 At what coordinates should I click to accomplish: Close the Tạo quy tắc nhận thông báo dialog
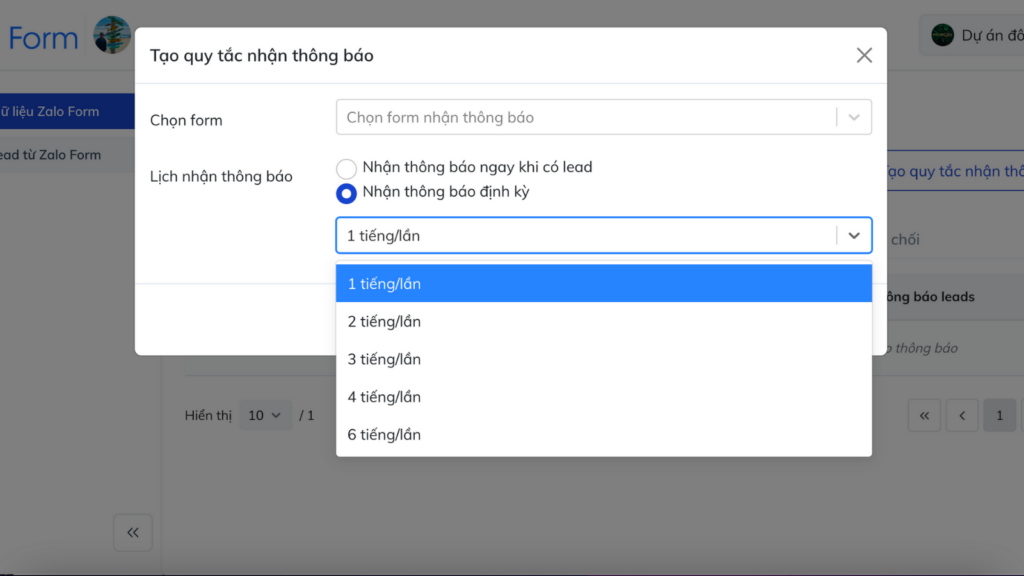[864, 56]
